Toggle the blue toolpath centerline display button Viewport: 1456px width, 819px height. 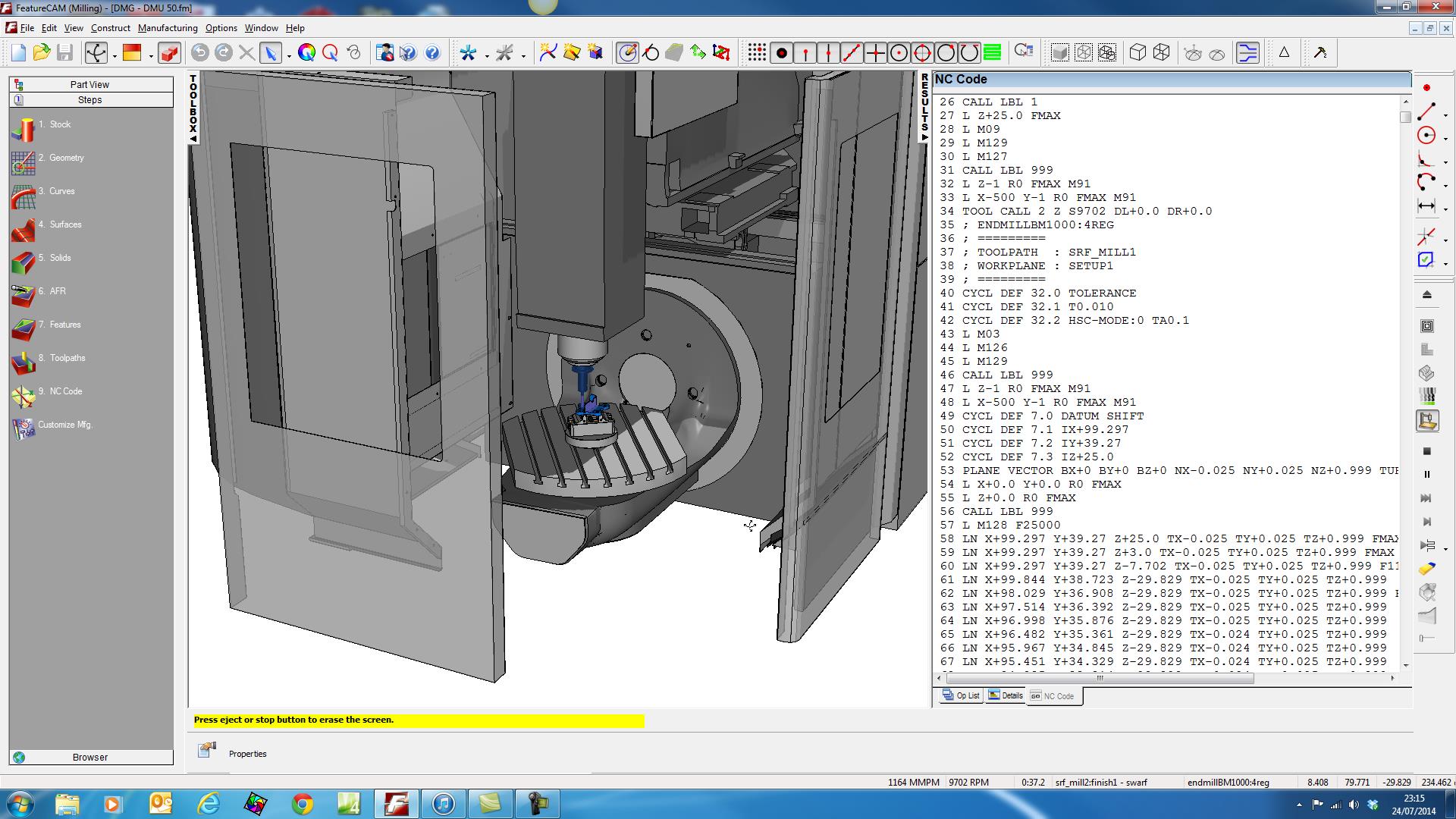(x=1247, y=52)
